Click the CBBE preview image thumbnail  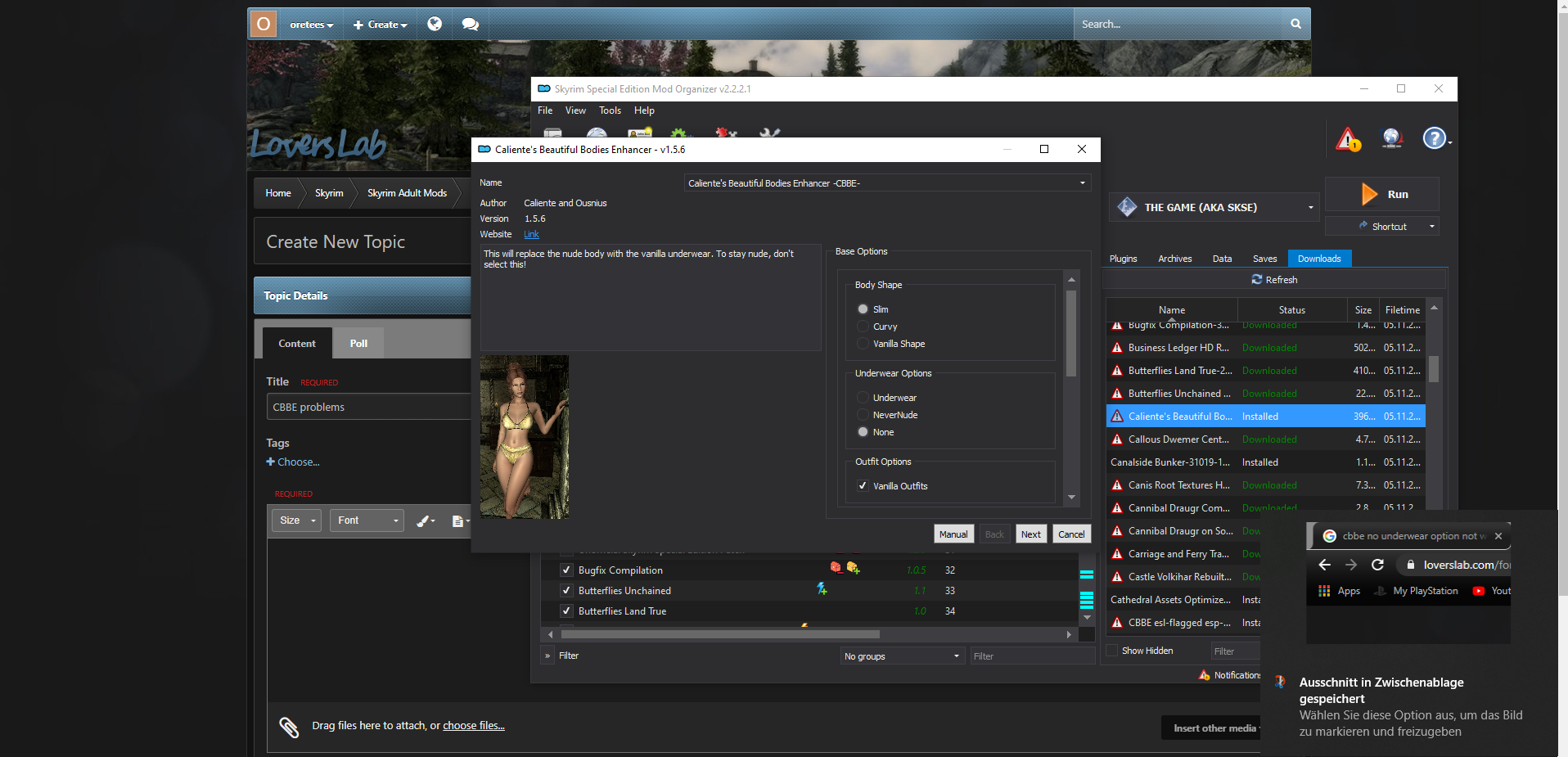click(x=524, y=436)
